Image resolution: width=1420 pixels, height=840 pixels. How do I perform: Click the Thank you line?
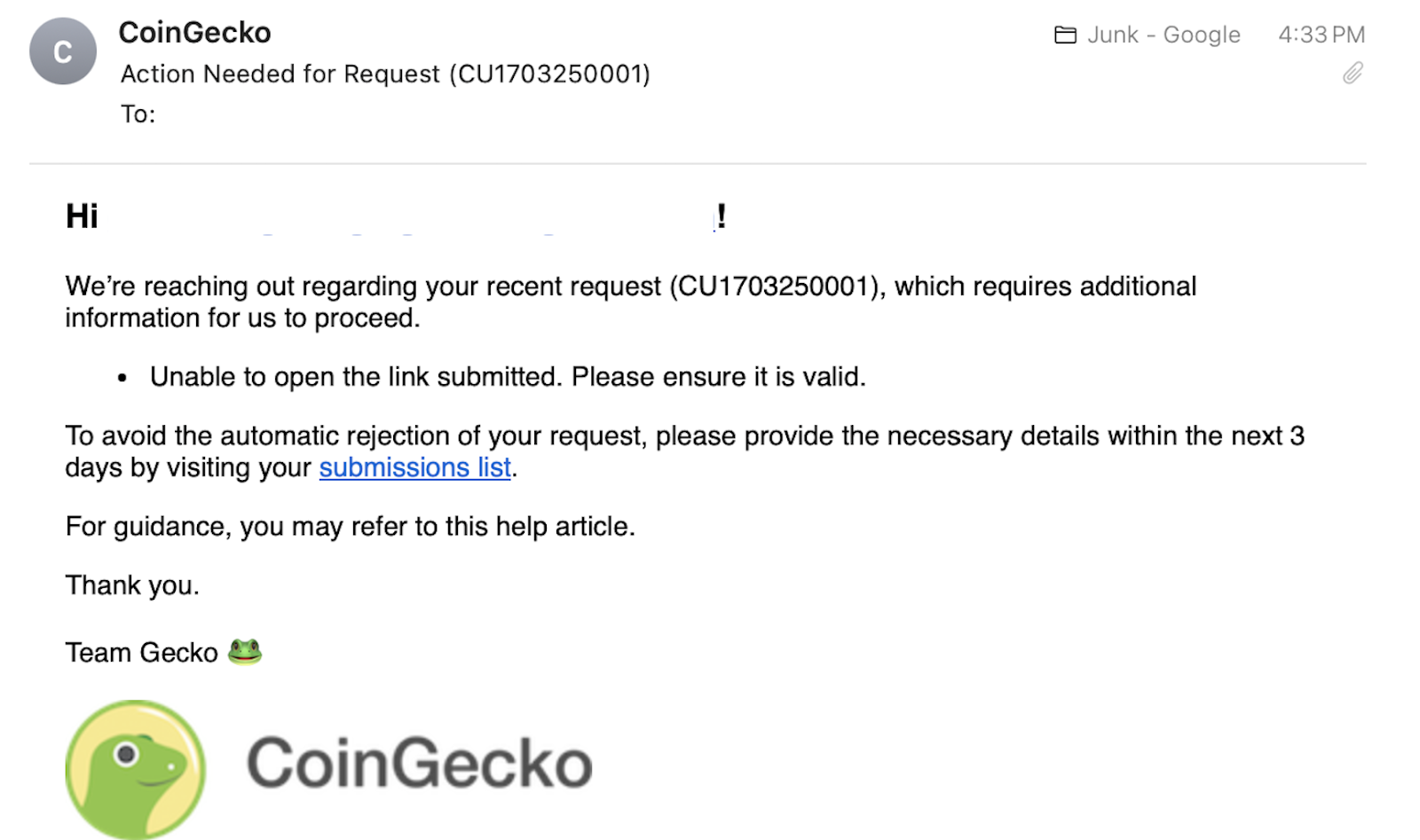pos(132,585)
